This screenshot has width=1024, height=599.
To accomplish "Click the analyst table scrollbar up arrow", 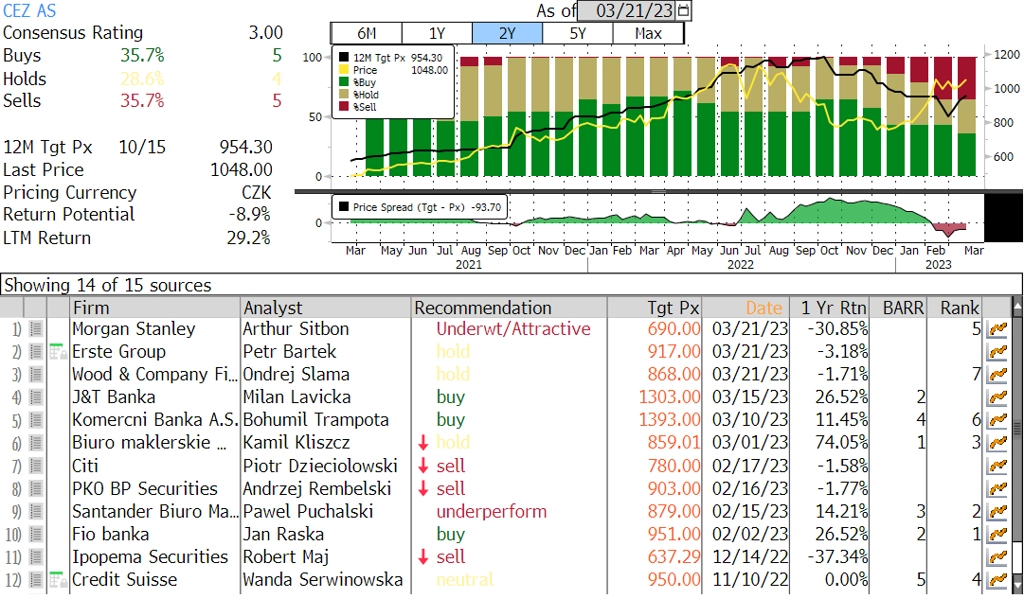I will point(1017,305).
